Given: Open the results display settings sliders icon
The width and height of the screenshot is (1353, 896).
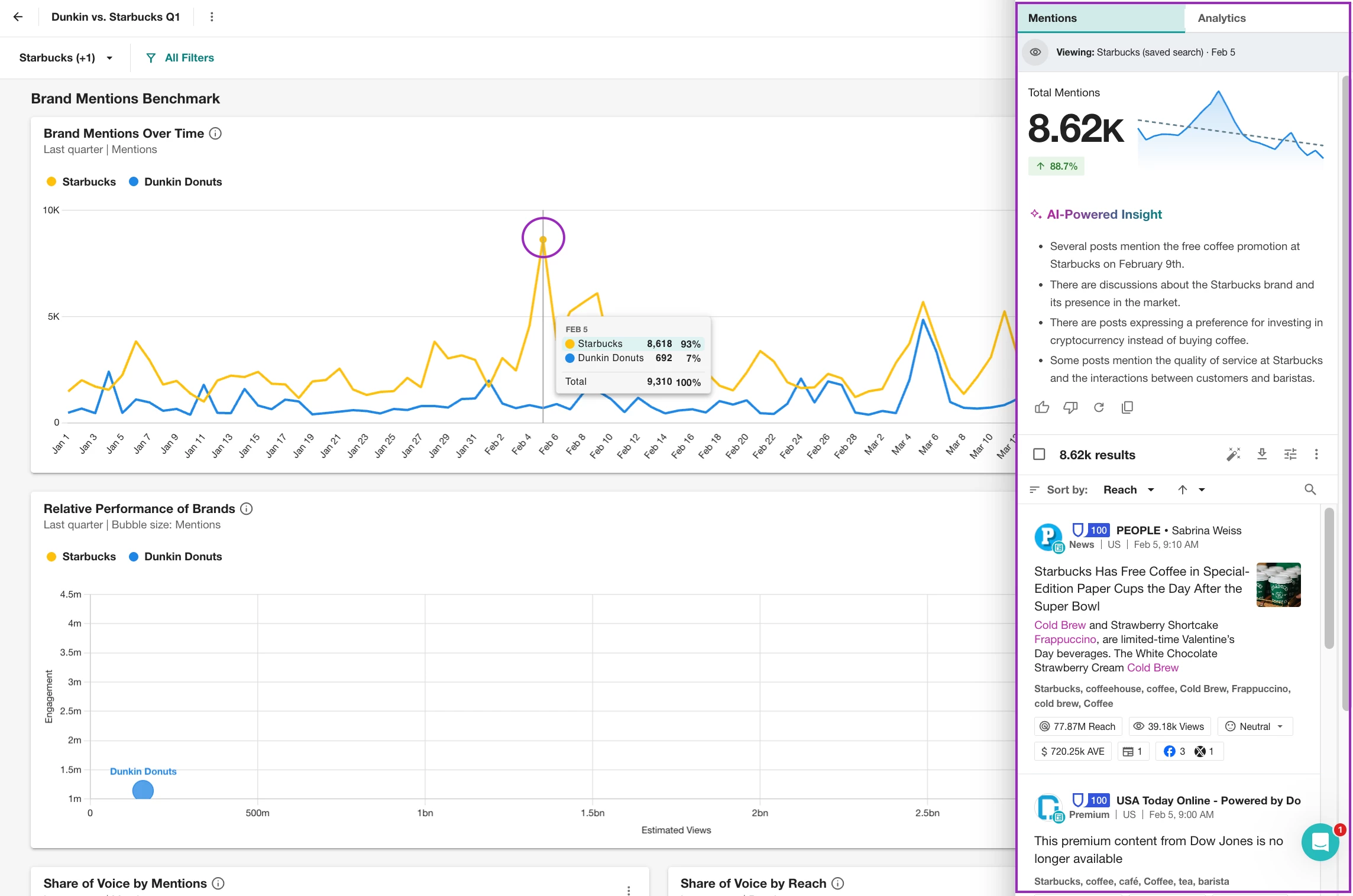Looking at the screenshot, I should click(x=1290, y=454).
